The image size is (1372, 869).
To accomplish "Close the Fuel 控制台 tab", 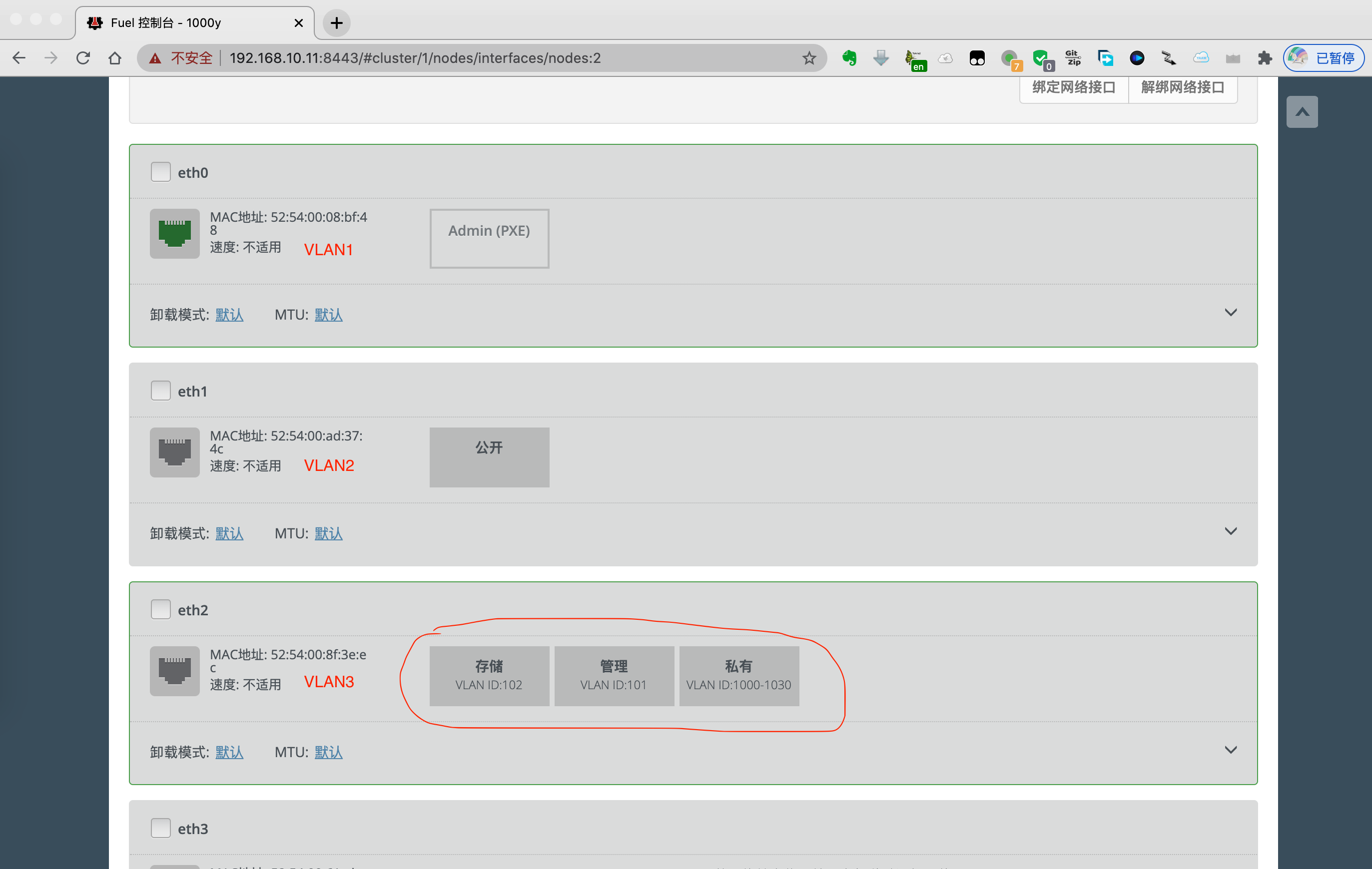I will coord(299,23).
